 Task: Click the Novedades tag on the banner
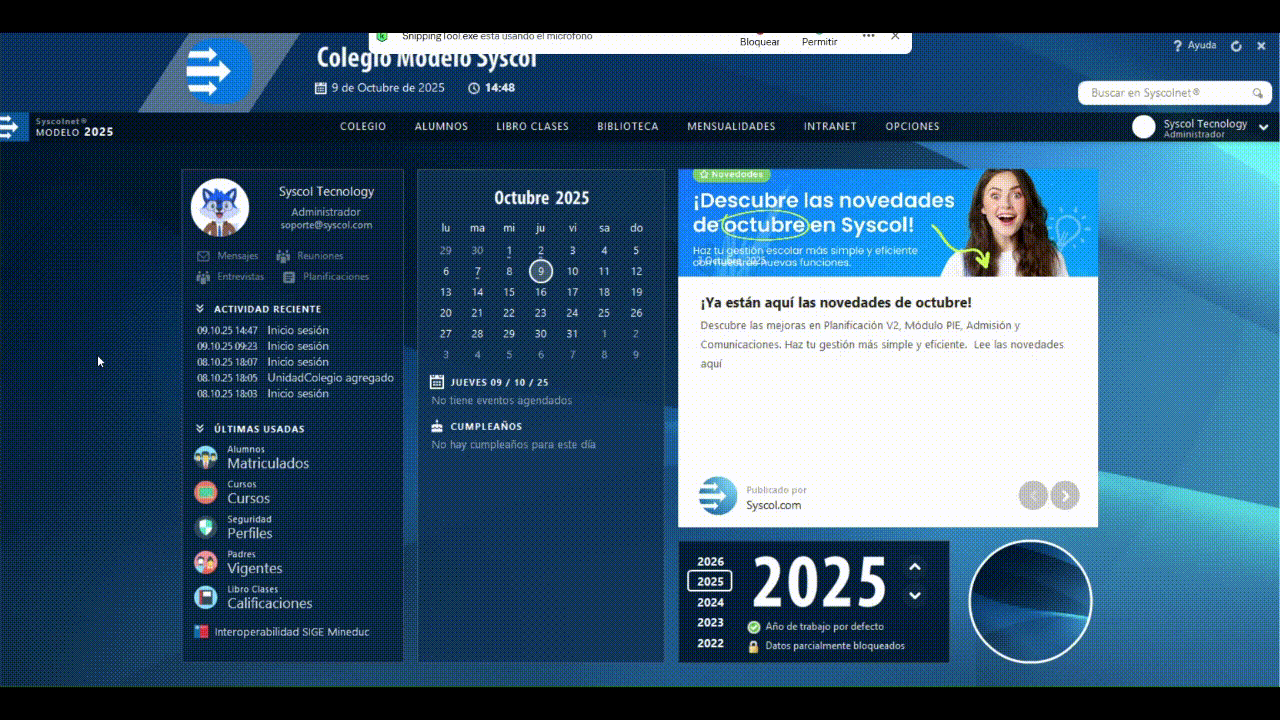click(731, 174)
